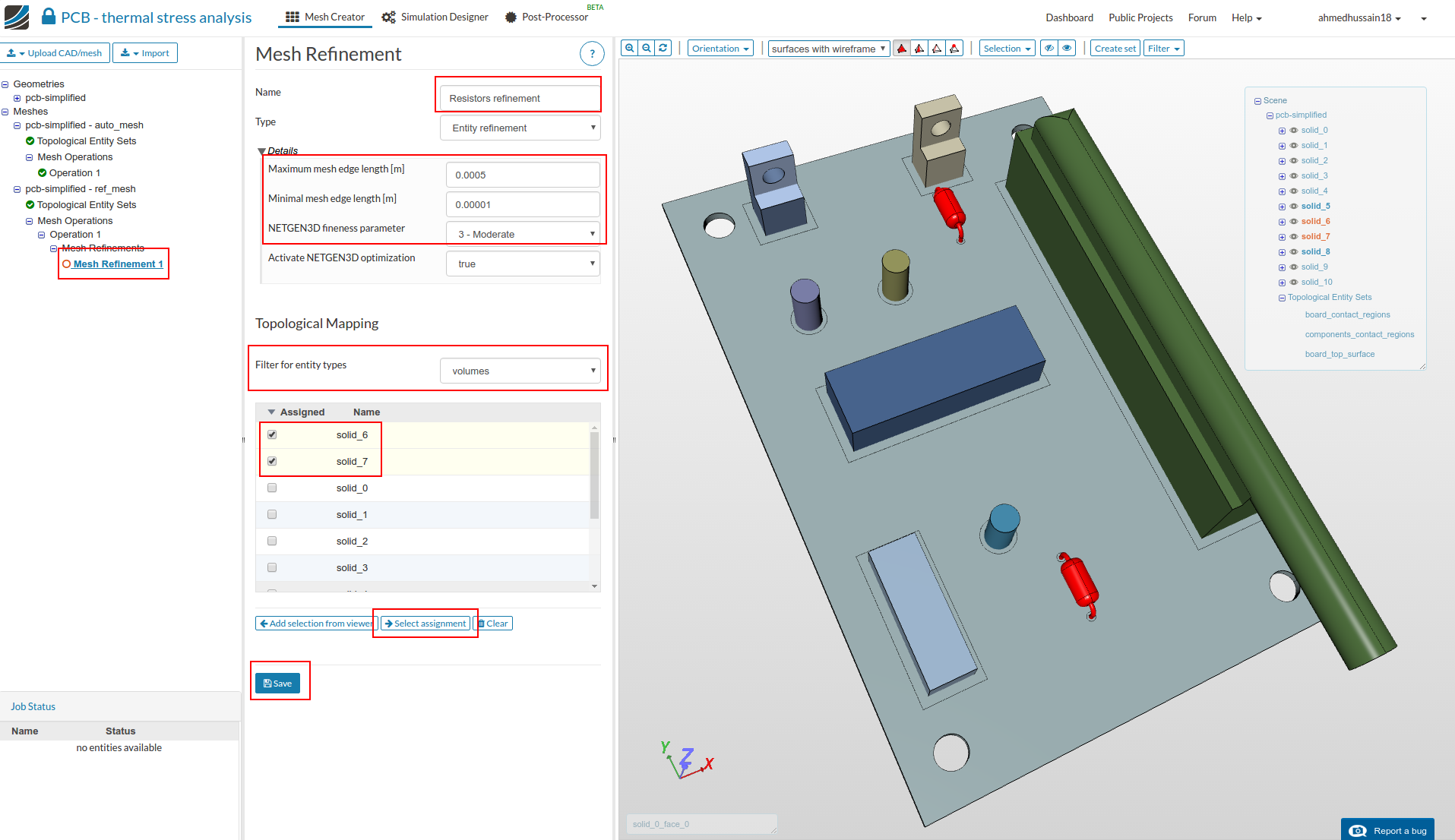Click the Maximum mesh edge length field

pos(523,175)
